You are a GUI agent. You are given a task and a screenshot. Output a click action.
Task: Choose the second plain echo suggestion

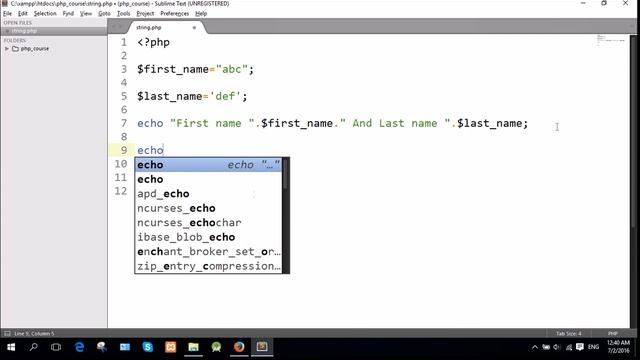coord(209,179)
